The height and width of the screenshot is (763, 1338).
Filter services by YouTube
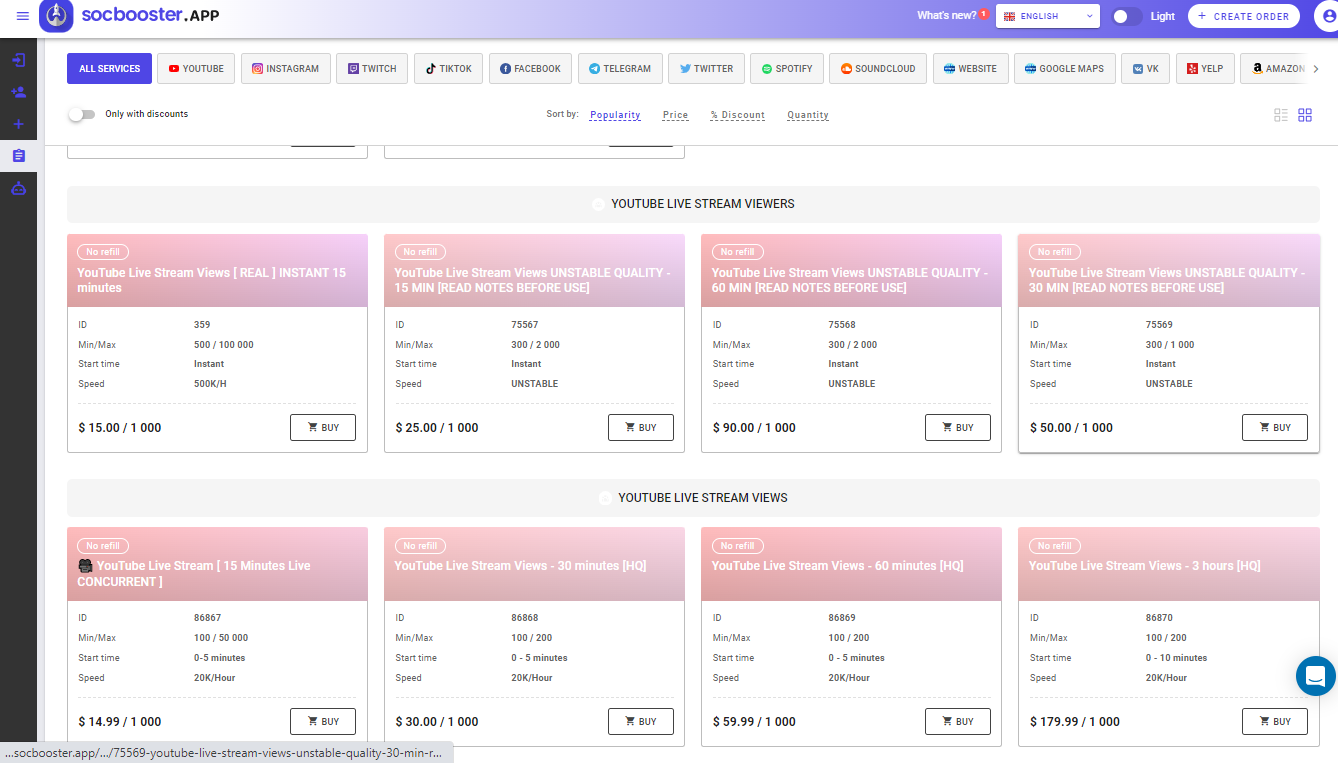click(196, 69)
